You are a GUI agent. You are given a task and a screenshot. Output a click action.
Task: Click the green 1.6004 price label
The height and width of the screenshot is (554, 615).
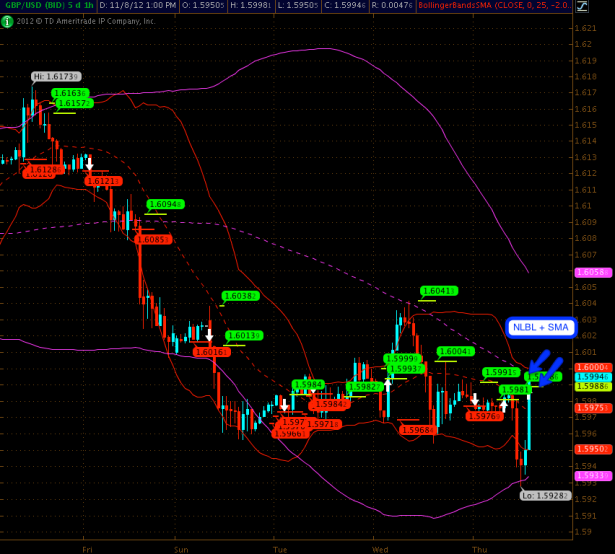click(454, 351)
